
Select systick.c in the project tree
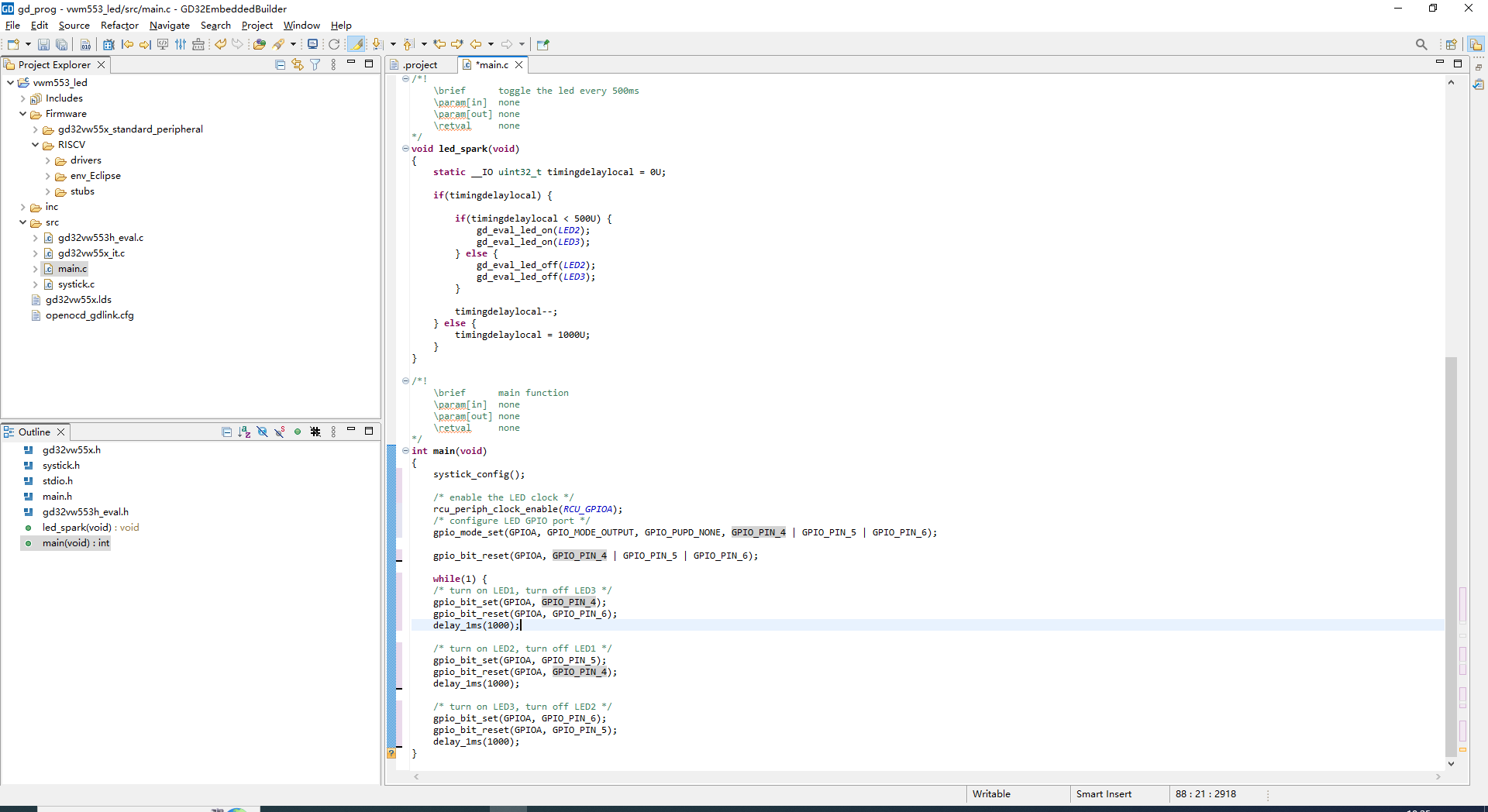click(76, 284)
